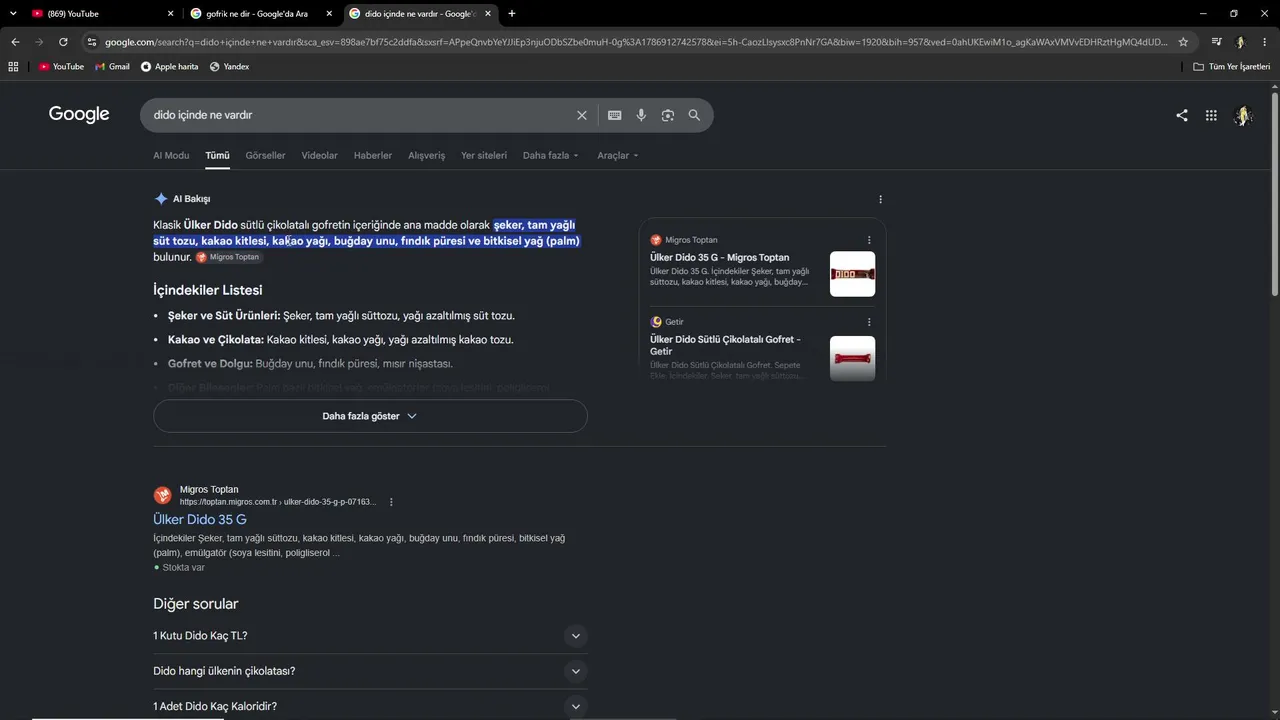Switch to the Alışveriş tab
Screen dimensions: 1280x720
pos(427,156)
